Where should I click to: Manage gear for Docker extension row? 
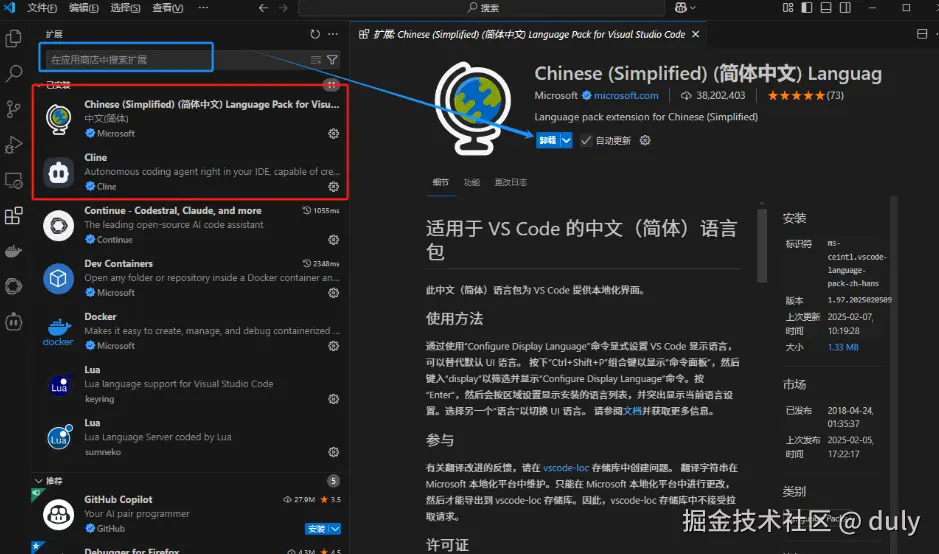334,346
